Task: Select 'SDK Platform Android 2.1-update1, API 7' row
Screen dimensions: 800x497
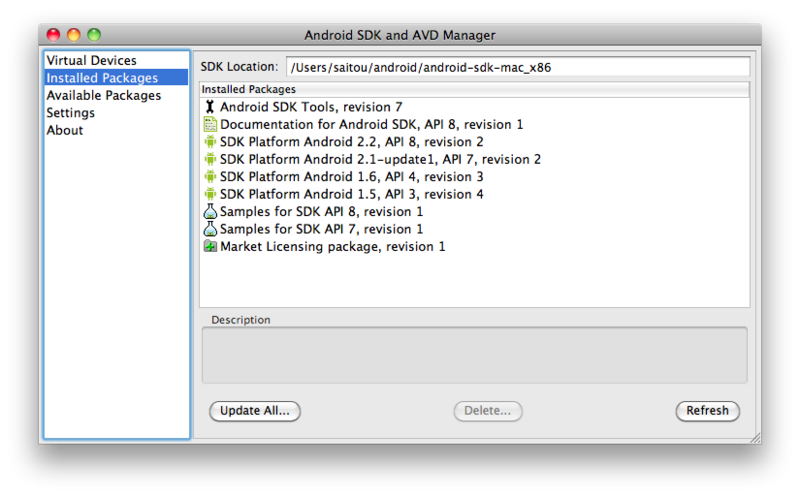Action: pyautogui.click(x=474, y=159)
